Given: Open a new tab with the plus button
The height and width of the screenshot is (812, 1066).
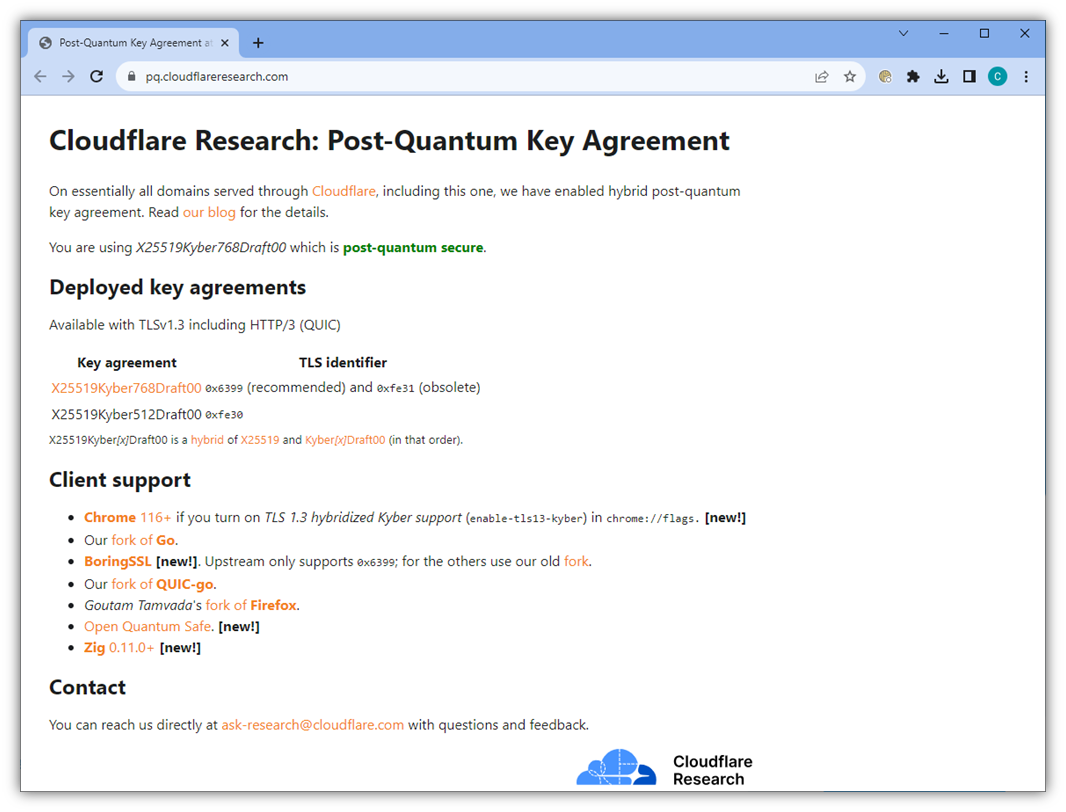Looking at the screenshot, I should pos(258,42).
